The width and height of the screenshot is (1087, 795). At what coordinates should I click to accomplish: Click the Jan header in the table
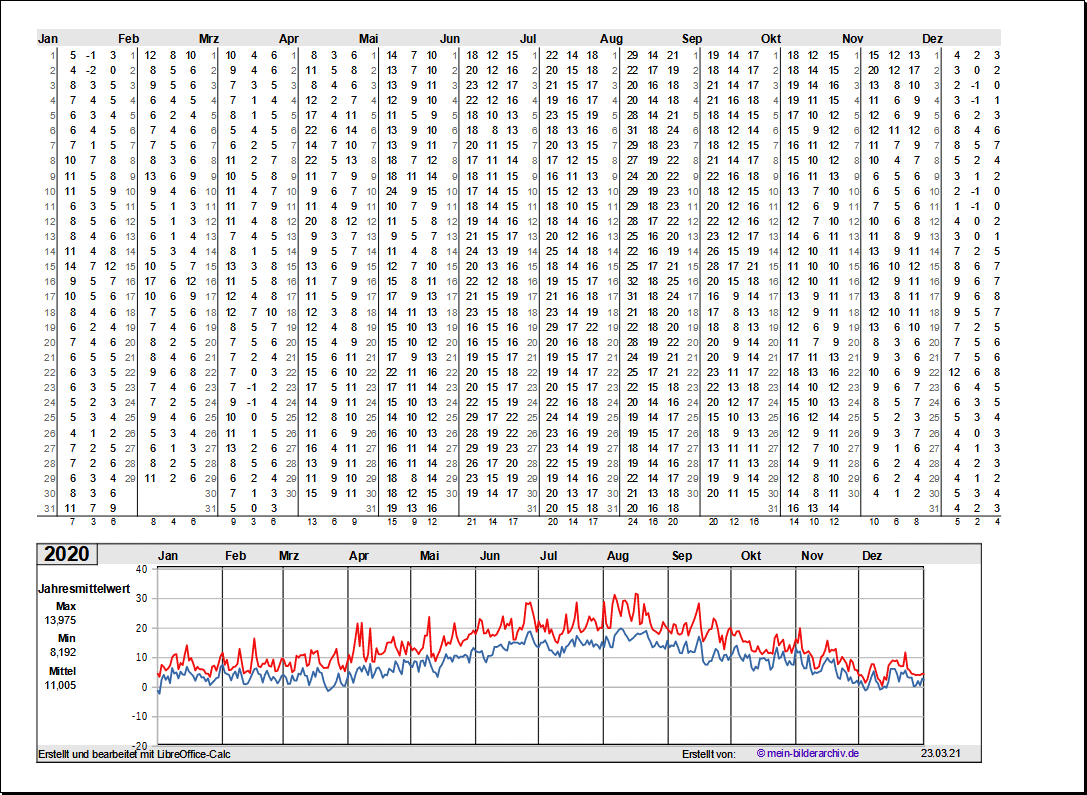(48, 38)
